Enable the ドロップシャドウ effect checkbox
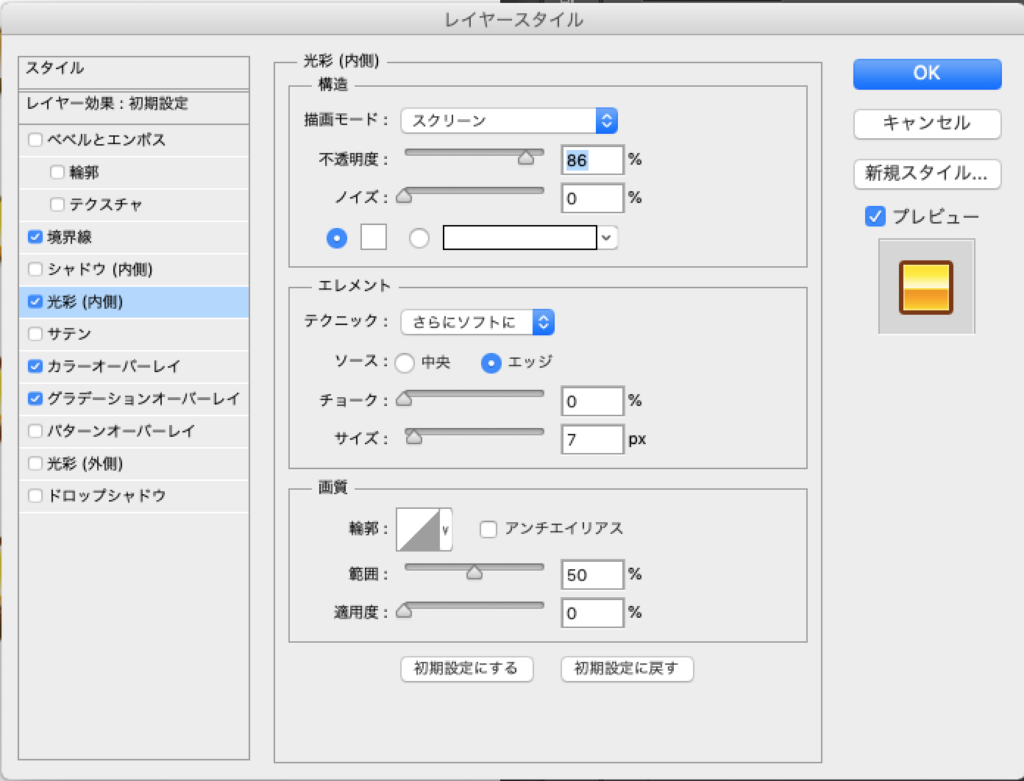Viewport: 1024px width, 781px height. pyautogui.click(x=36, y=496)
